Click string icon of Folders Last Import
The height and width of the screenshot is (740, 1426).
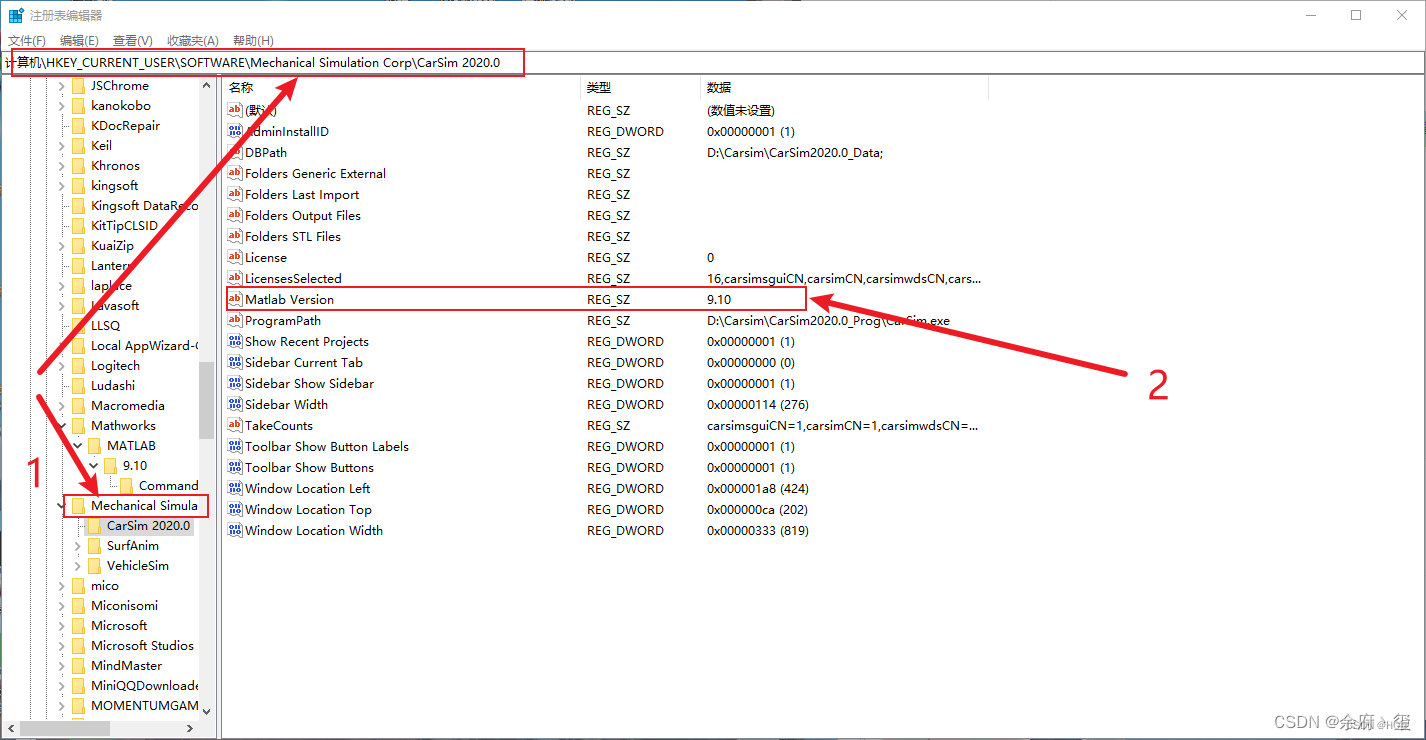click(235, 194)
